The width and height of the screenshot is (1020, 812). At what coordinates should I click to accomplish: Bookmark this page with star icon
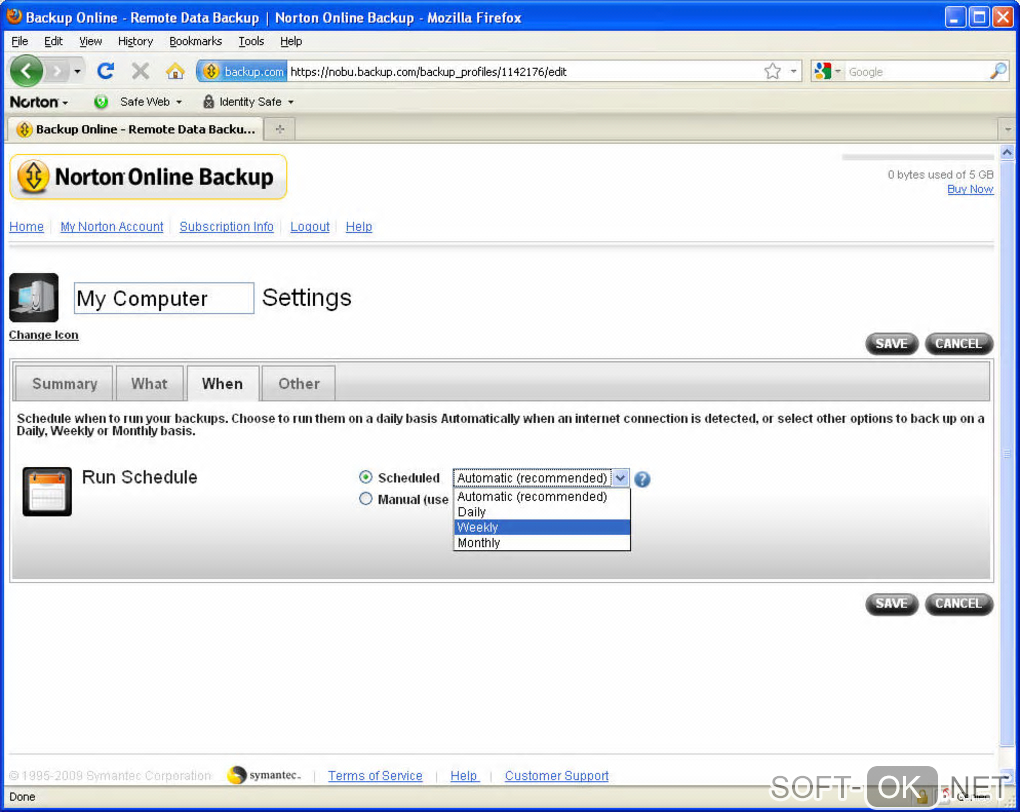click(x=772, y=72)
